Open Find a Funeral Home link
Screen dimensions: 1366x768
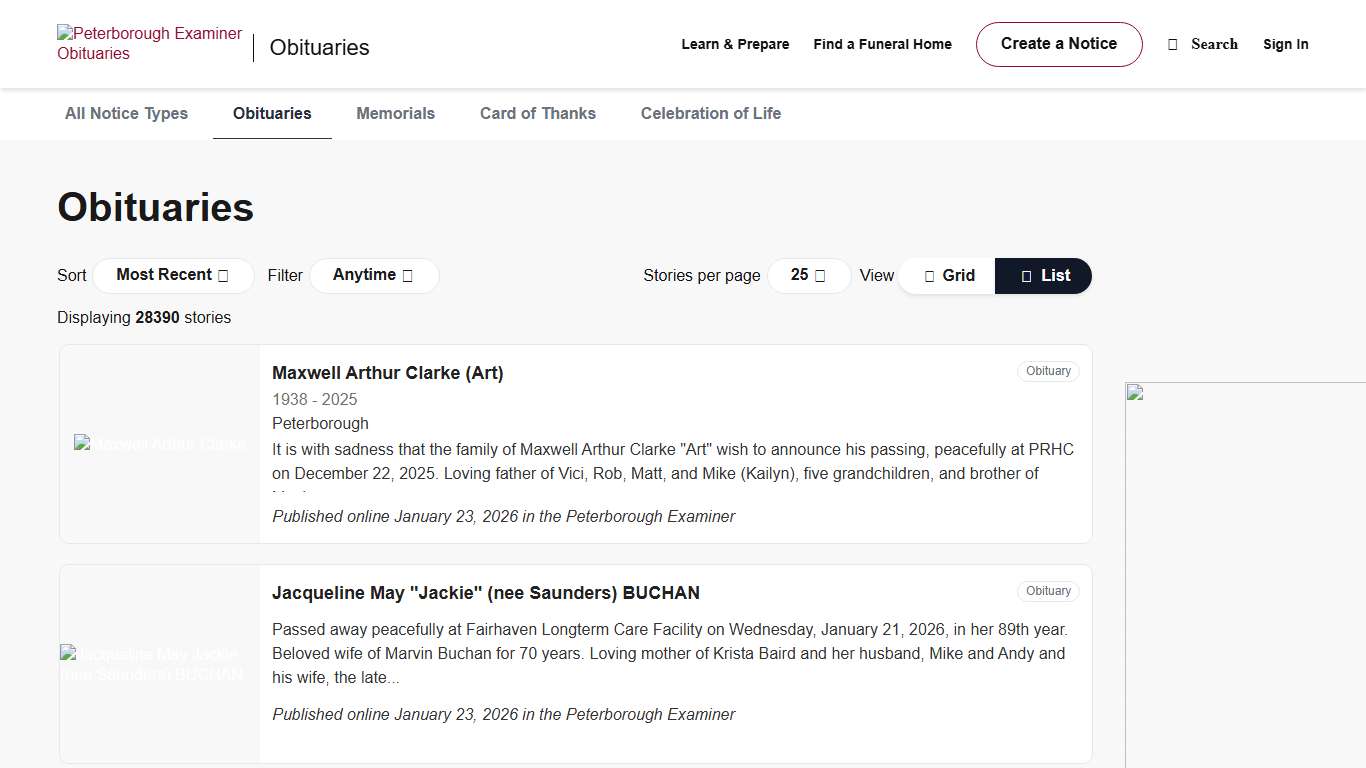pyautogui.click(x=882, y=44)
